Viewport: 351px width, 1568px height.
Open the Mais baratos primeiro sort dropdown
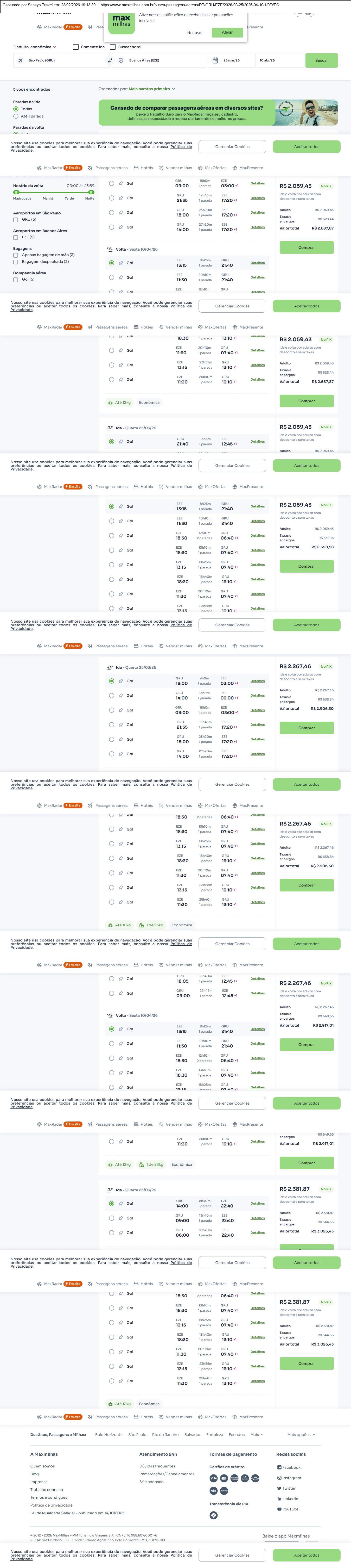(x=151, y=89)
